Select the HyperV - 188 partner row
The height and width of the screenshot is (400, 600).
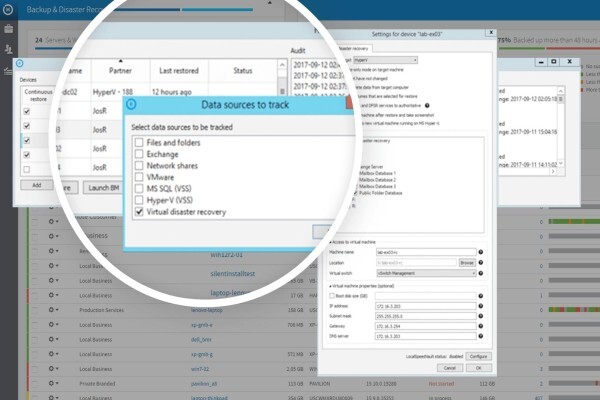[113, 92]
